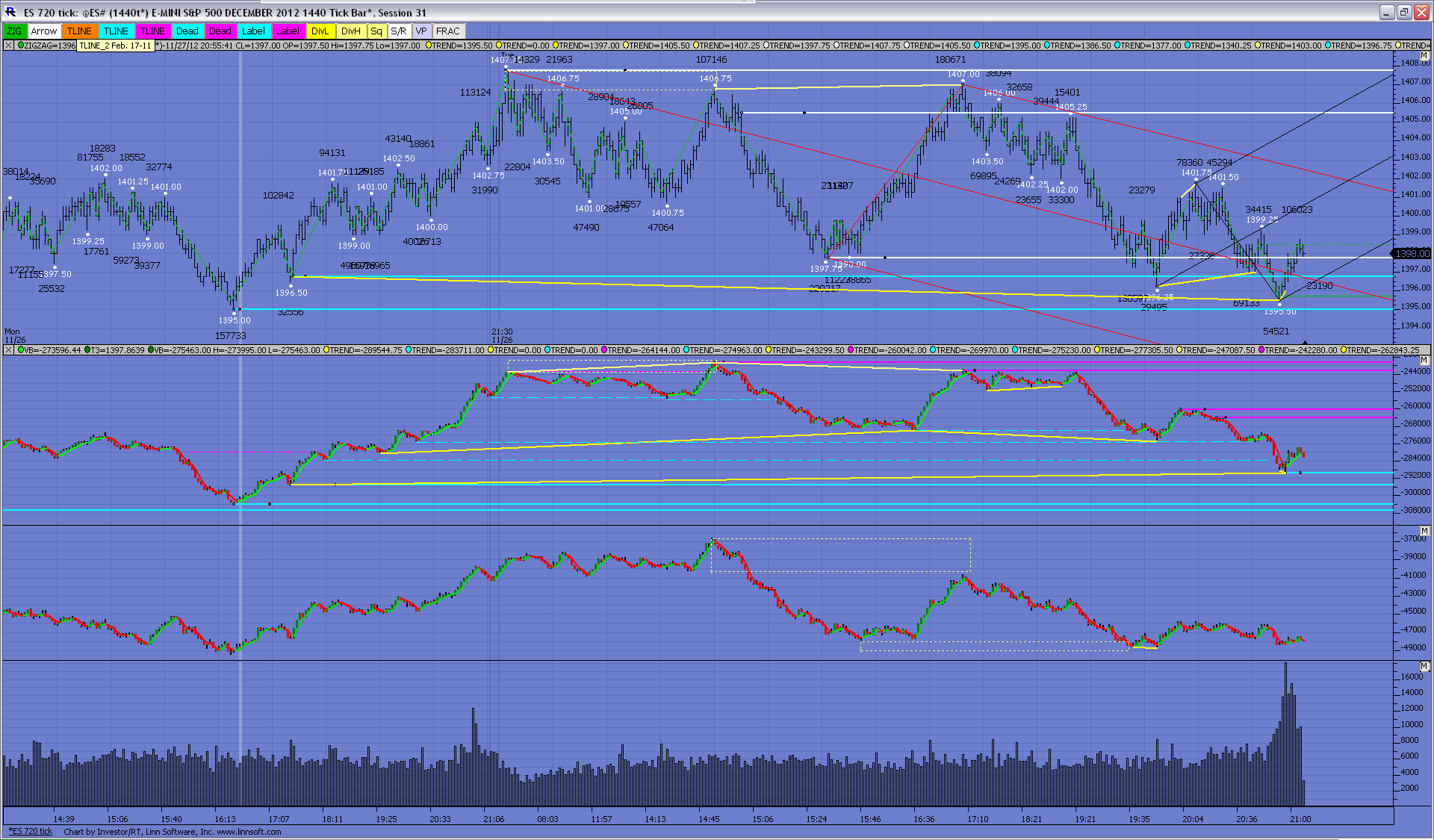Click the M button on the price pane
This screenshot has width=1434, height=840.
click(x=1425, y=56)
